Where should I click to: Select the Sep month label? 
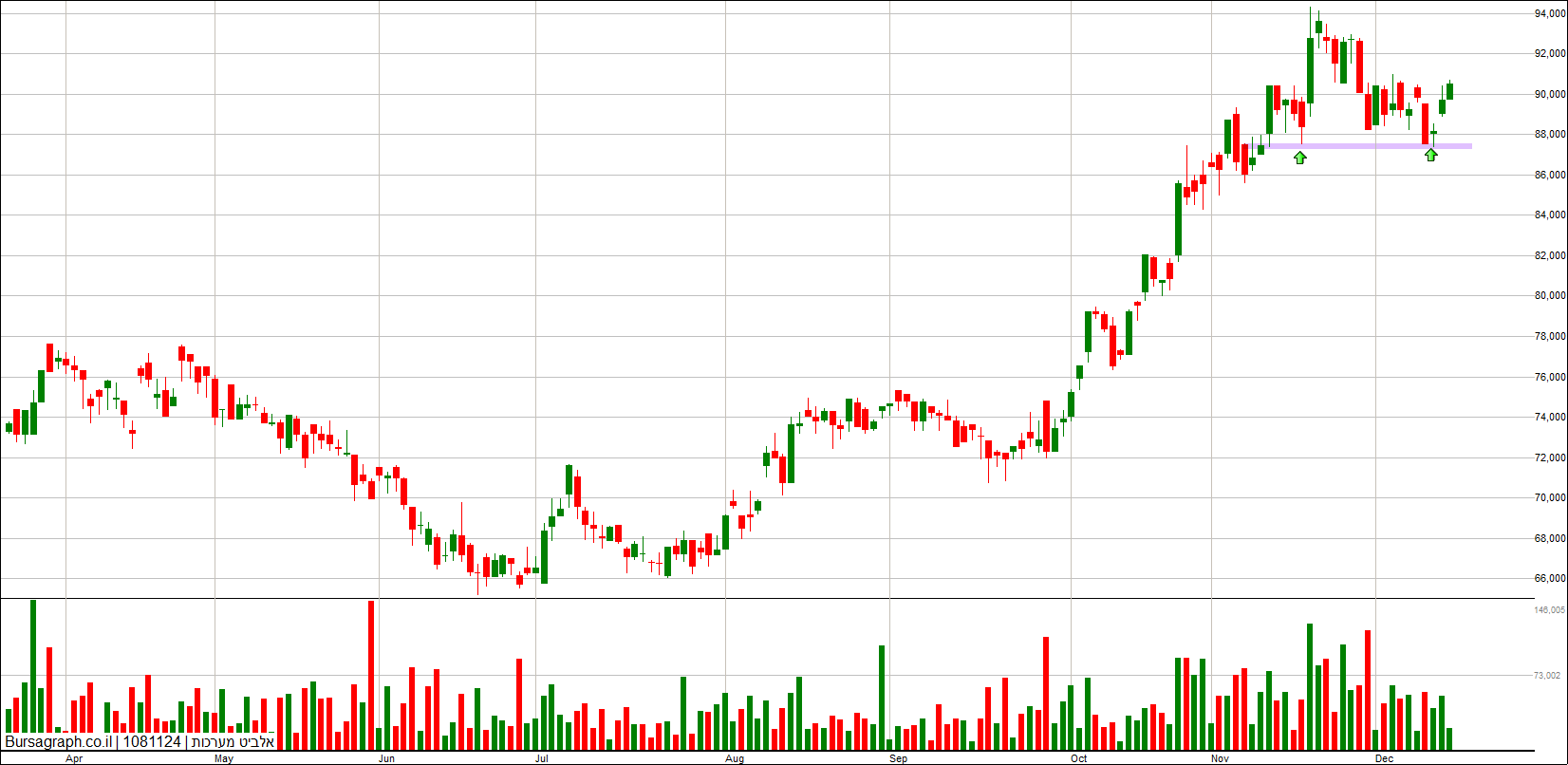tap(899, 759)
